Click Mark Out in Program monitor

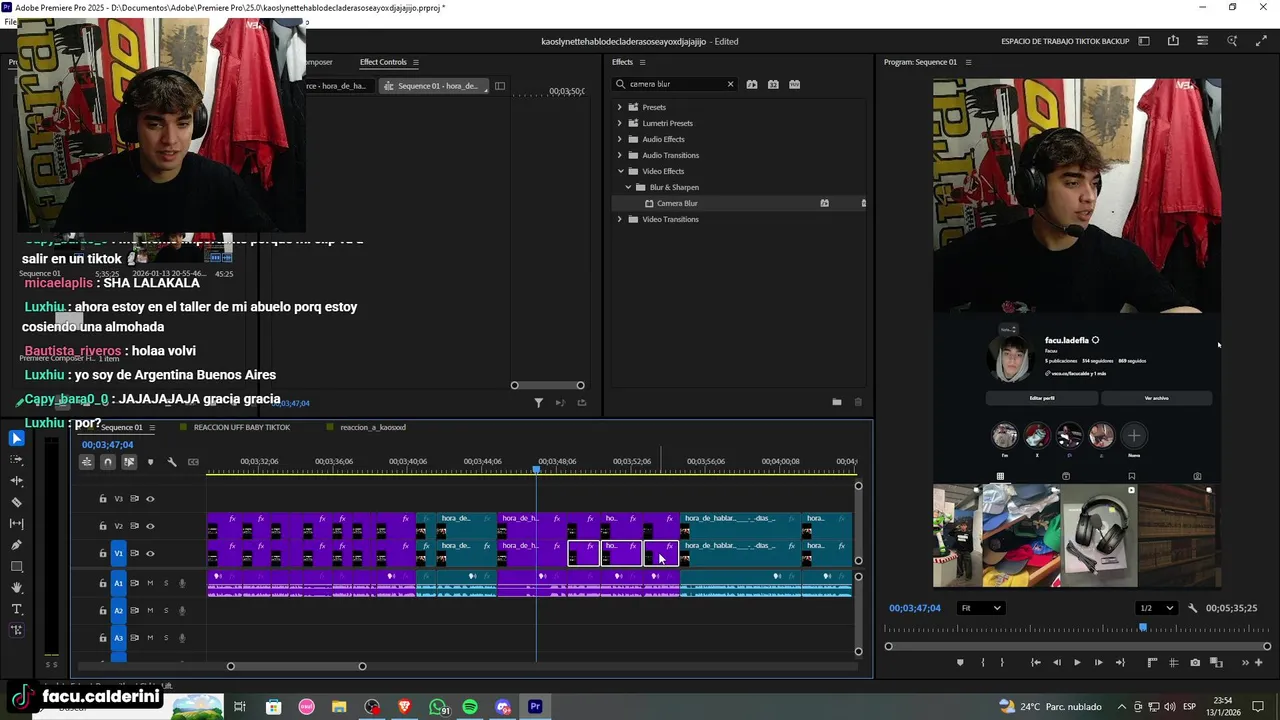point(1002,662)
